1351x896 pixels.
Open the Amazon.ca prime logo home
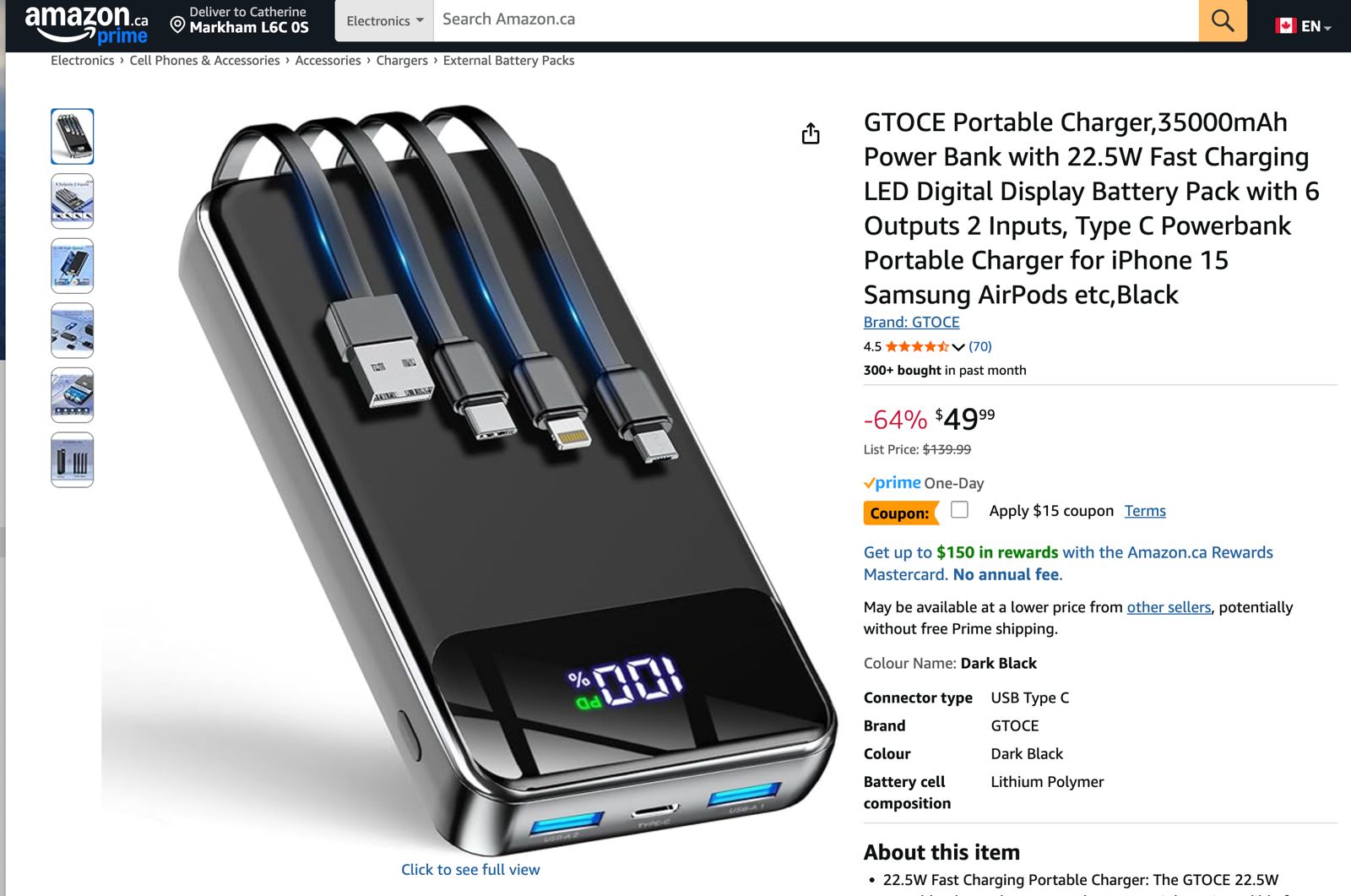(86, 24)
